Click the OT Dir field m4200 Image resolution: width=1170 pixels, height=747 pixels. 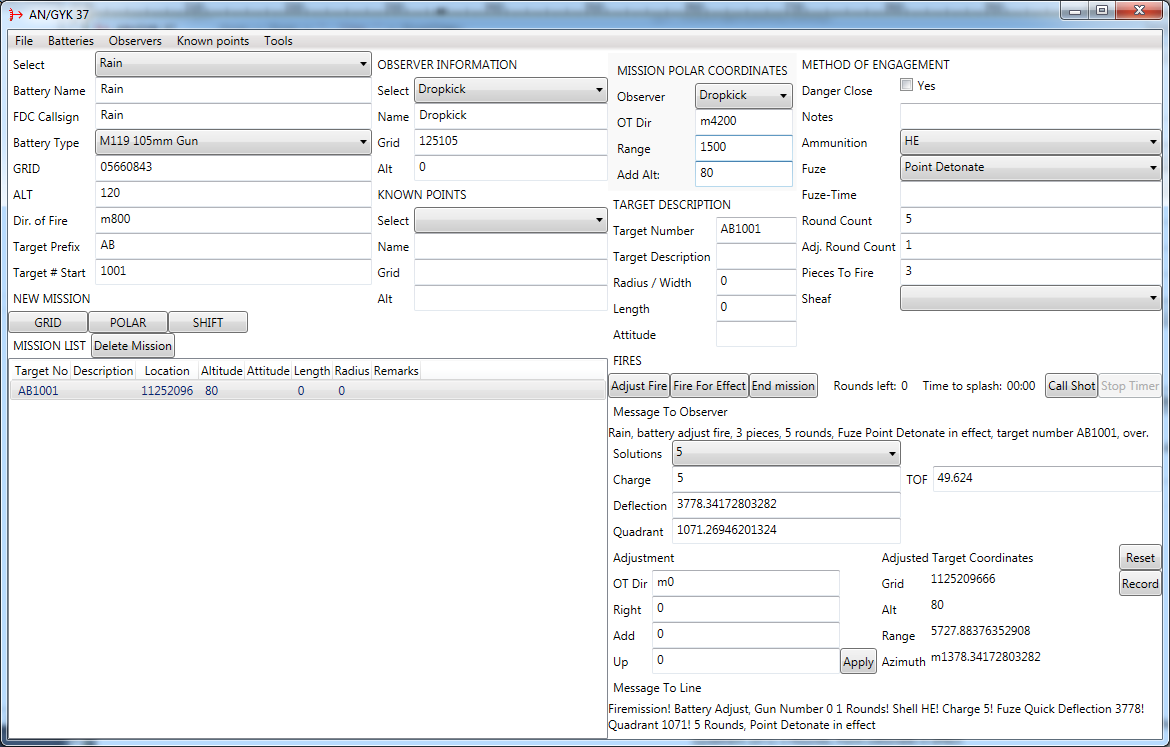[743, 122]
